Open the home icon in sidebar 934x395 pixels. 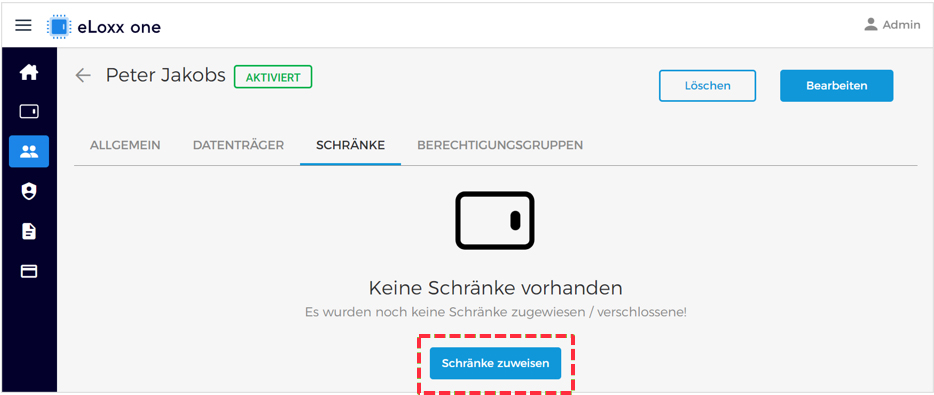point(29,73)
